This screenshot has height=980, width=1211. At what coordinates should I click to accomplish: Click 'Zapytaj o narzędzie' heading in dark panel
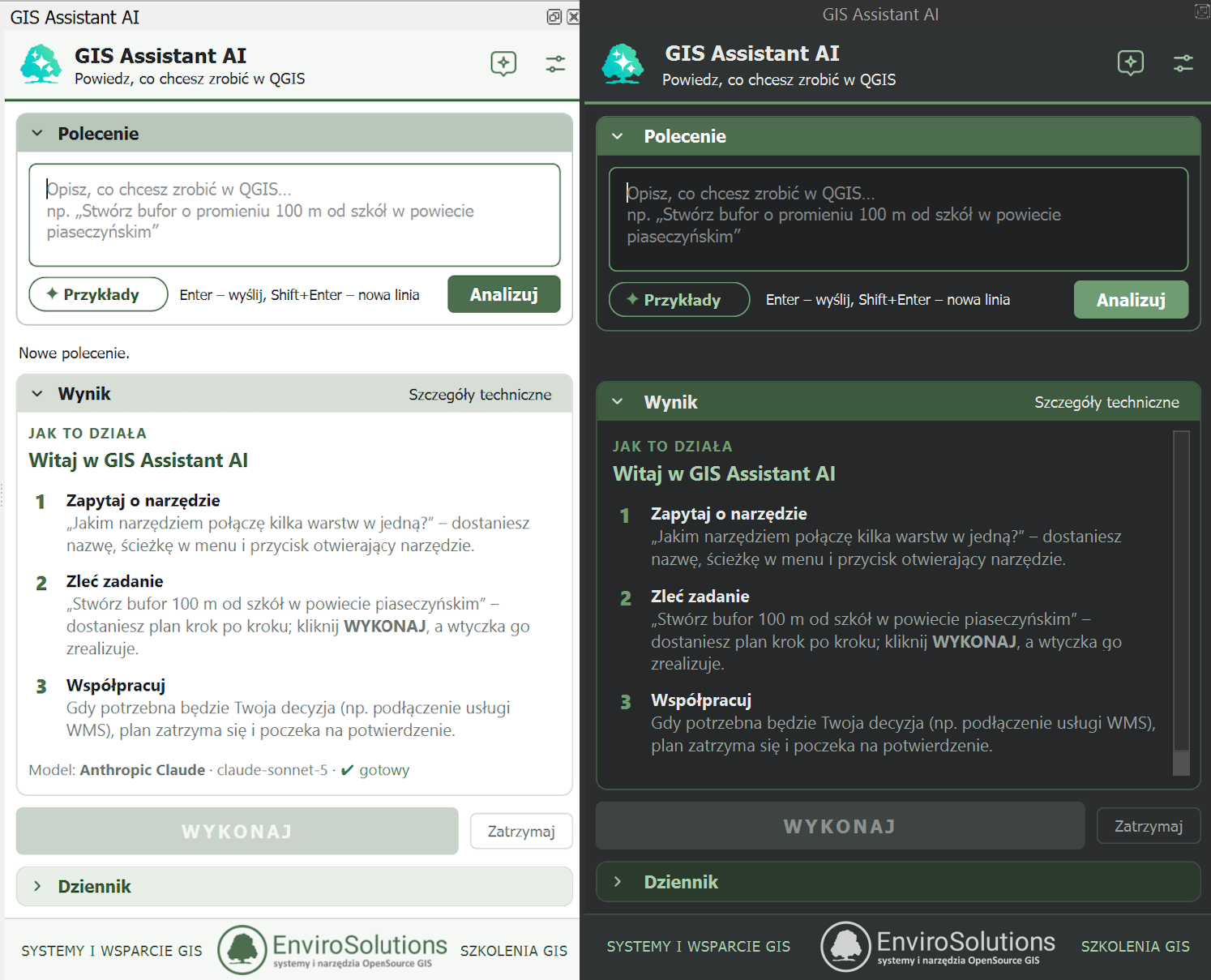pos(729,514)
